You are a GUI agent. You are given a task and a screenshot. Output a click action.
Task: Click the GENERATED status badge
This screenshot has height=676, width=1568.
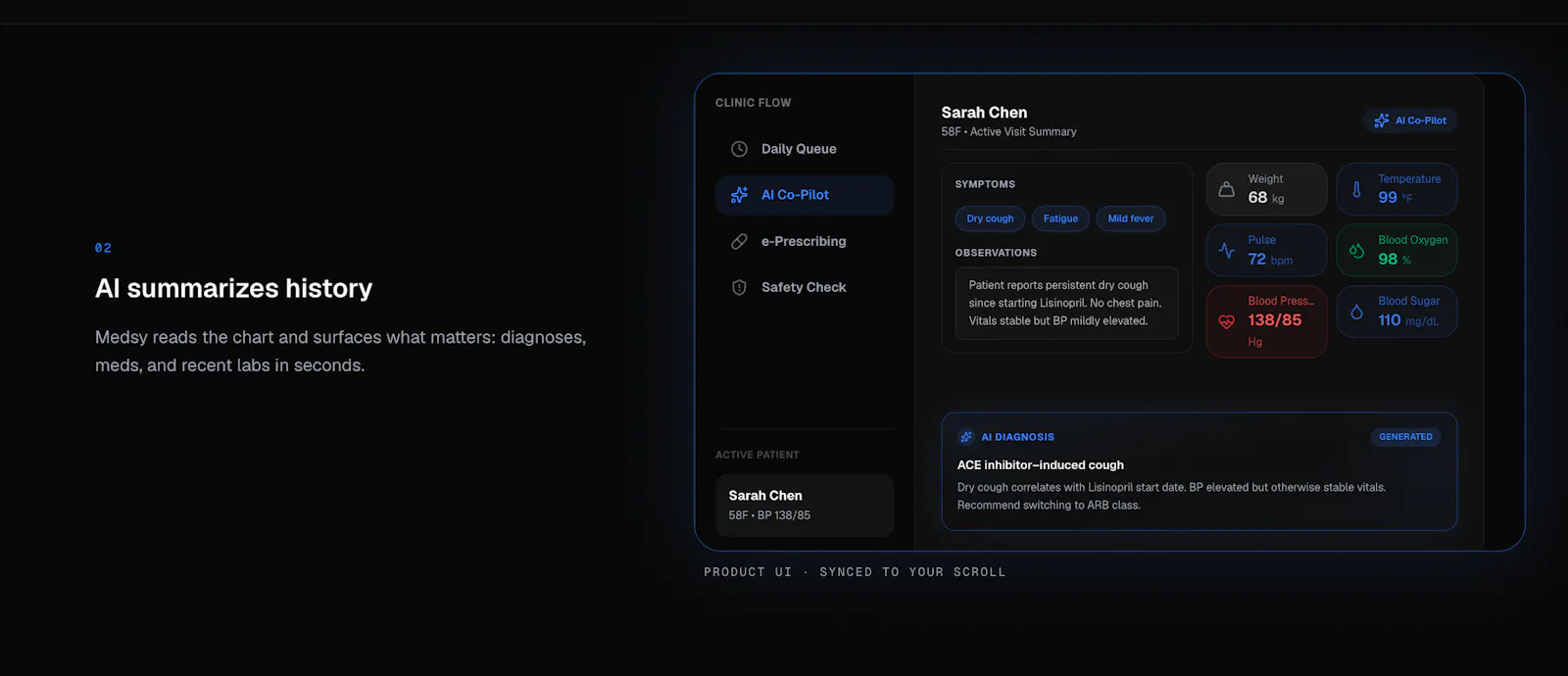click(1405, 437)
